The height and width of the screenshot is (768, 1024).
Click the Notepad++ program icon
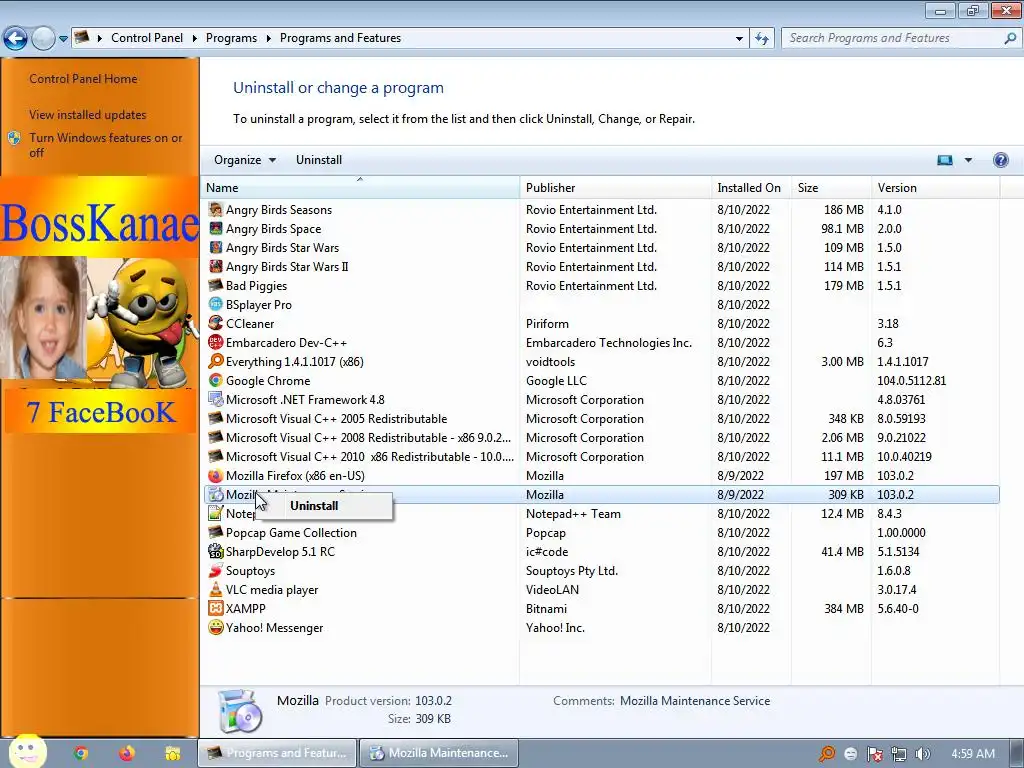[x=216, y=513]
